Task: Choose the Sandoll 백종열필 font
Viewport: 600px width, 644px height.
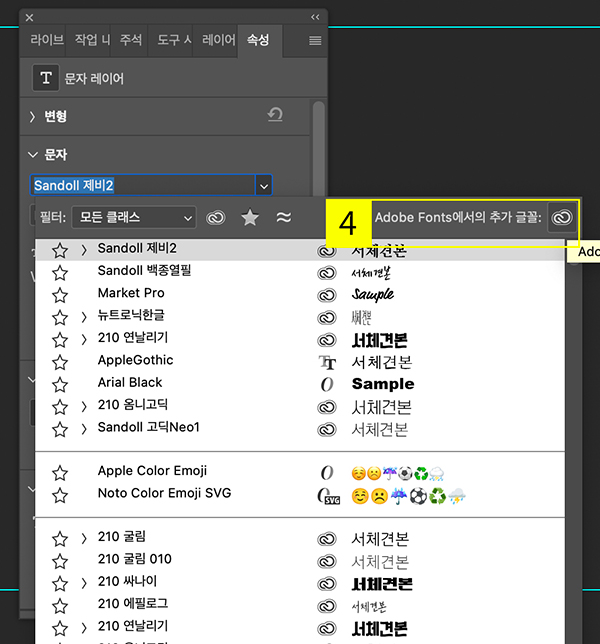Action: click(145, 271)
